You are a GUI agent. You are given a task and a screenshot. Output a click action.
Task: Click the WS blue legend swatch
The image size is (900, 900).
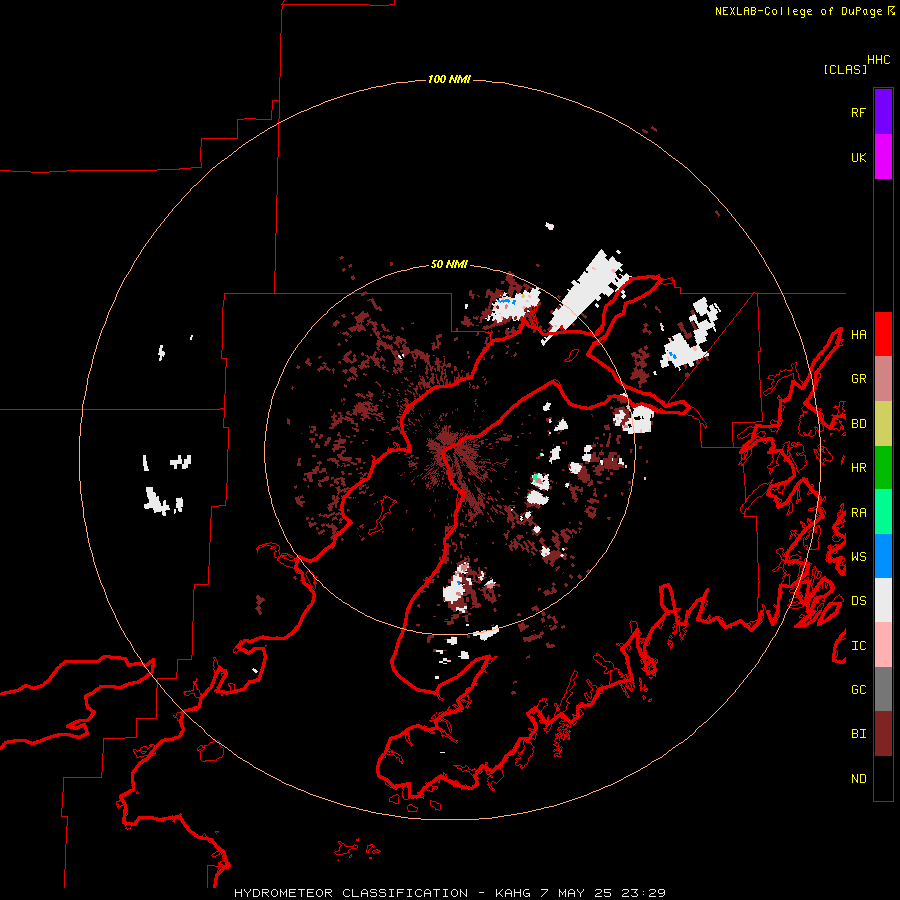pyautogui.click(x=883, y=556)
